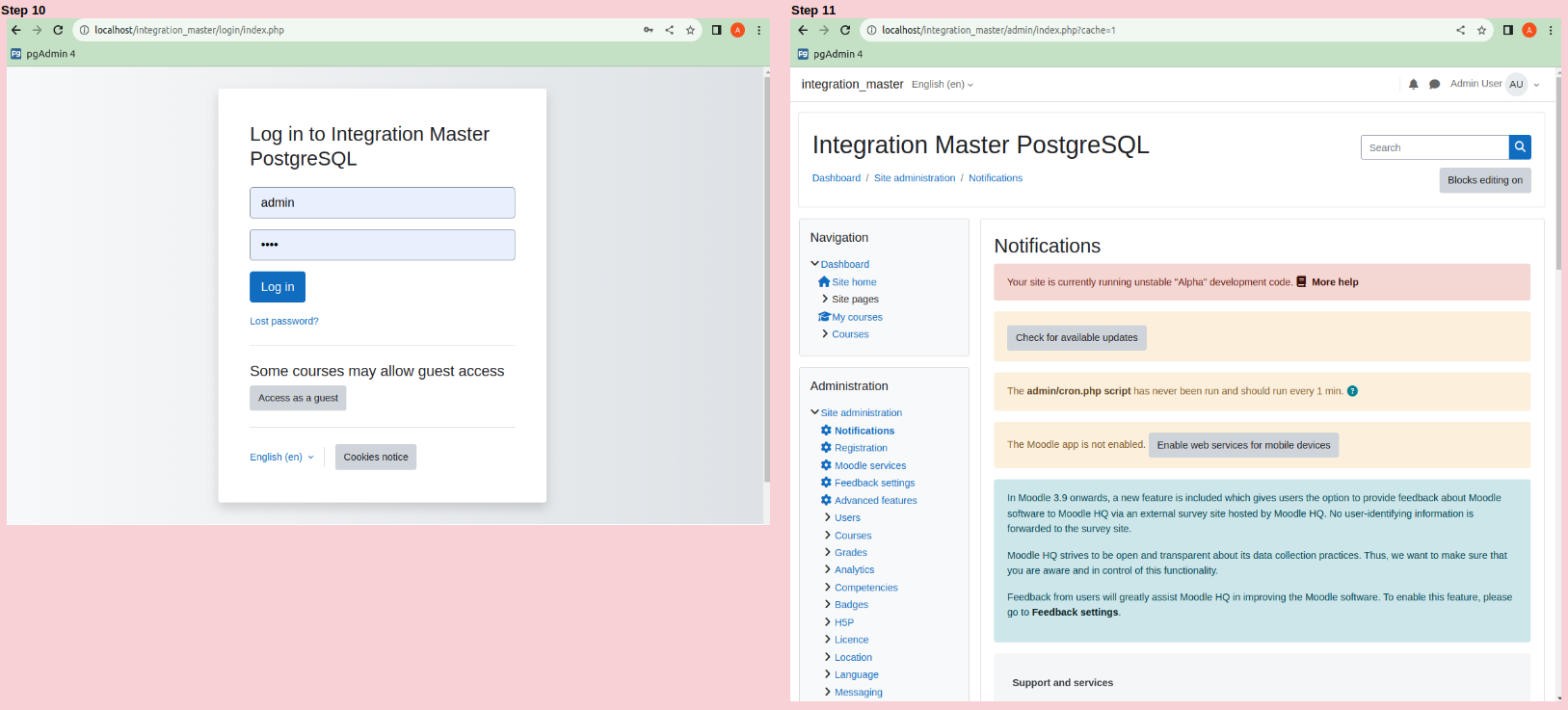Click the magnifier search button

pos(1520,146)
